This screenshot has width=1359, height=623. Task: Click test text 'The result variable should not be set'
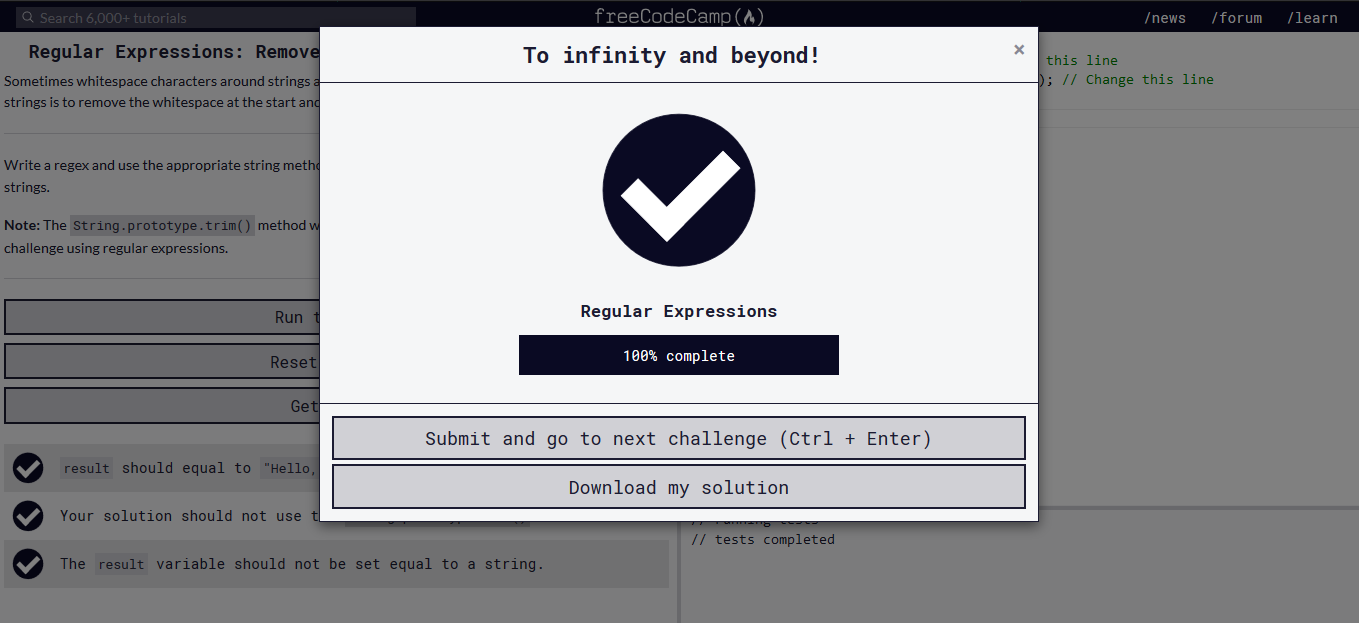point(302,564)
